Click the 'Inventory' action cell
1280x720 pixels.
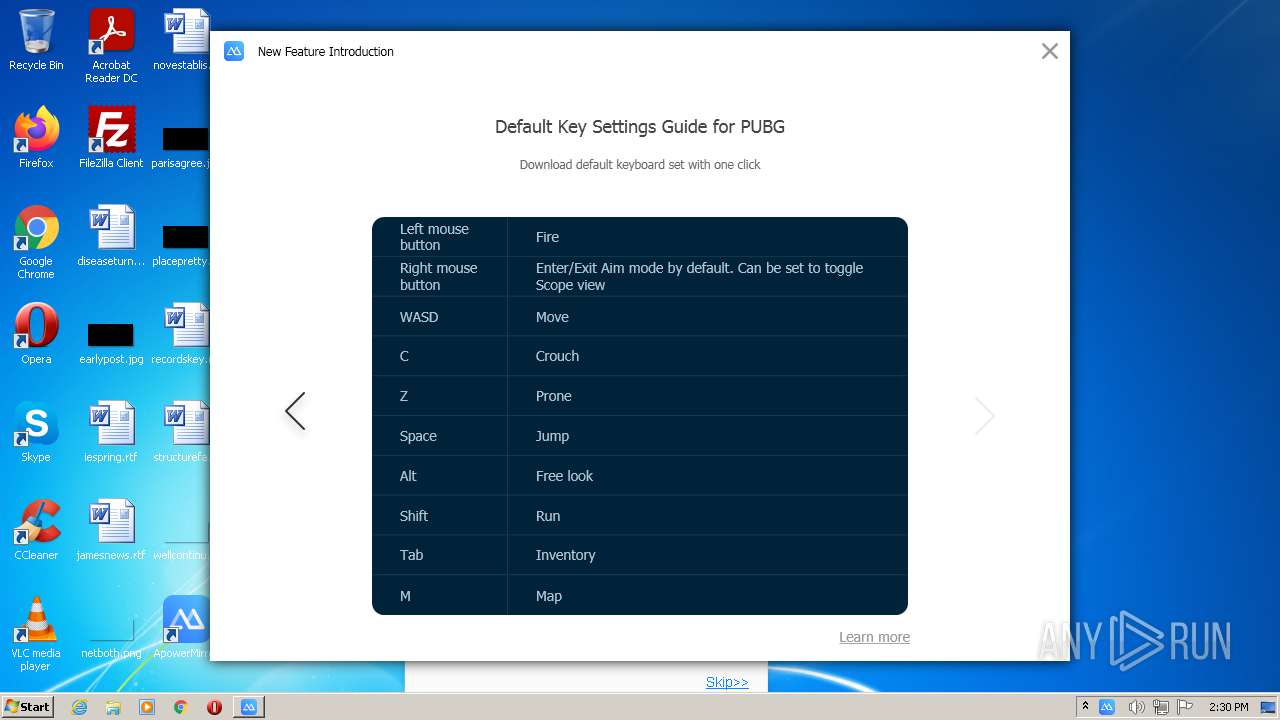click(x=708, y=555)
